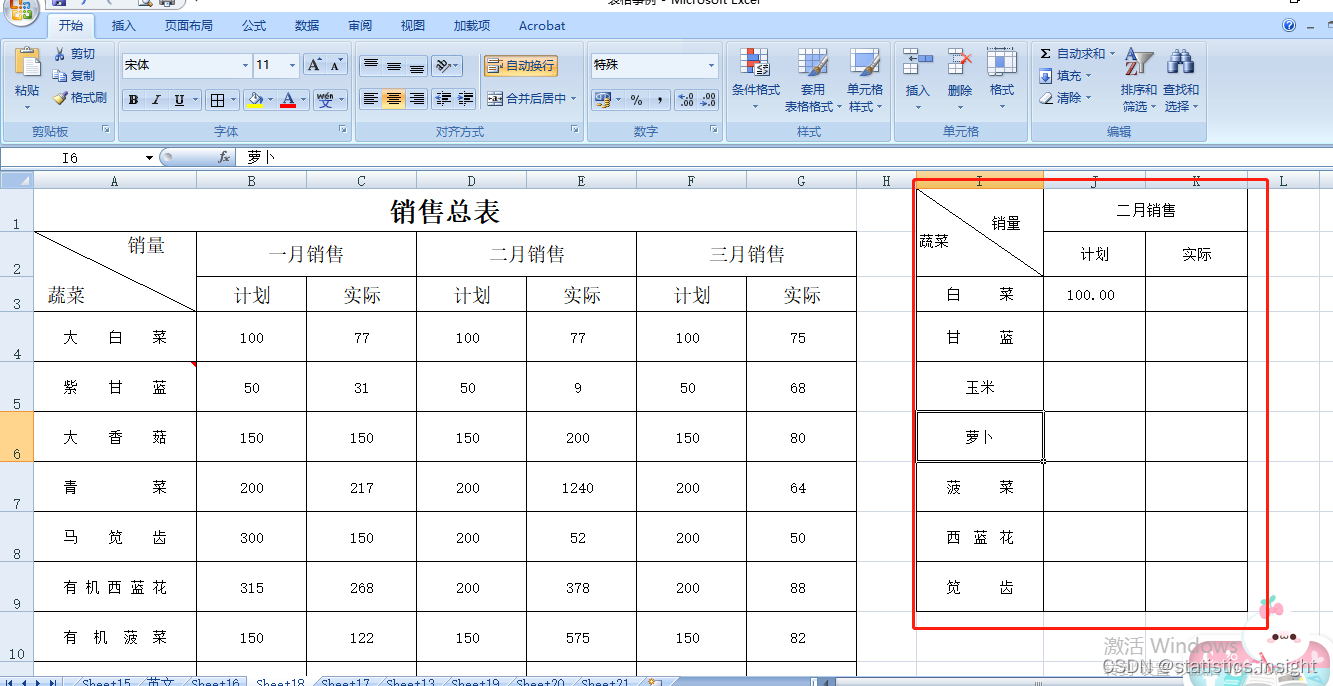The height and width of the screenshot is (686, 1333).
Task: Activate the Format Painter (格式刷)
Action: click(x=80, y=98)
